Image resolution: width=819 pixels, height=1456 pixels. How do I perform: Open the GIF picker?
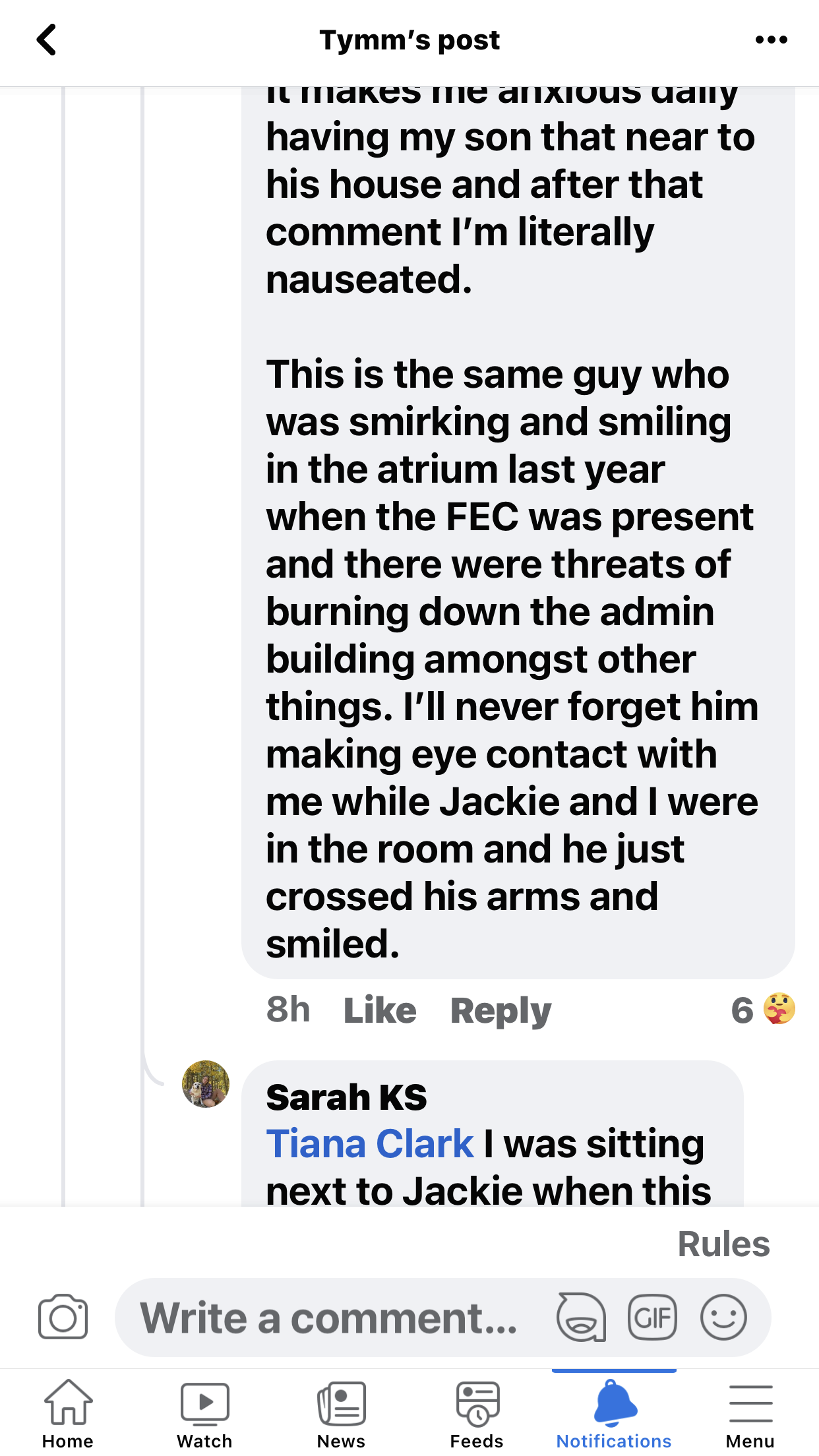(652, 1318)
